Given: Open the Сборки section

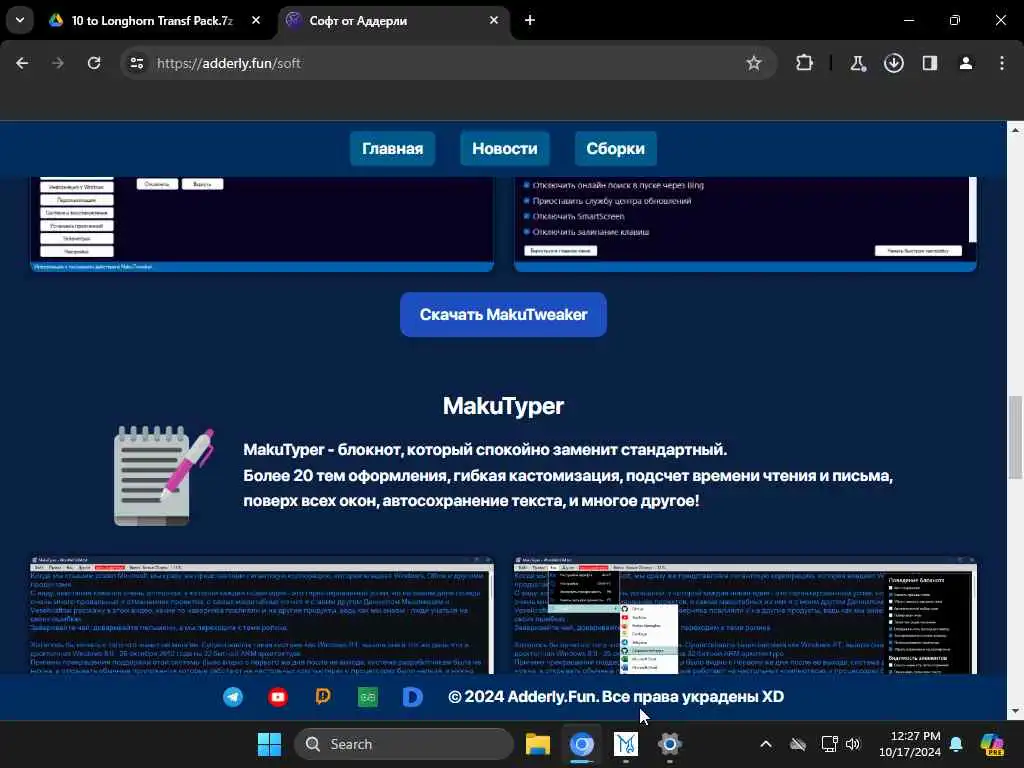Looking at the screenshot, I should pyautogui.click(x=615, y=148).
